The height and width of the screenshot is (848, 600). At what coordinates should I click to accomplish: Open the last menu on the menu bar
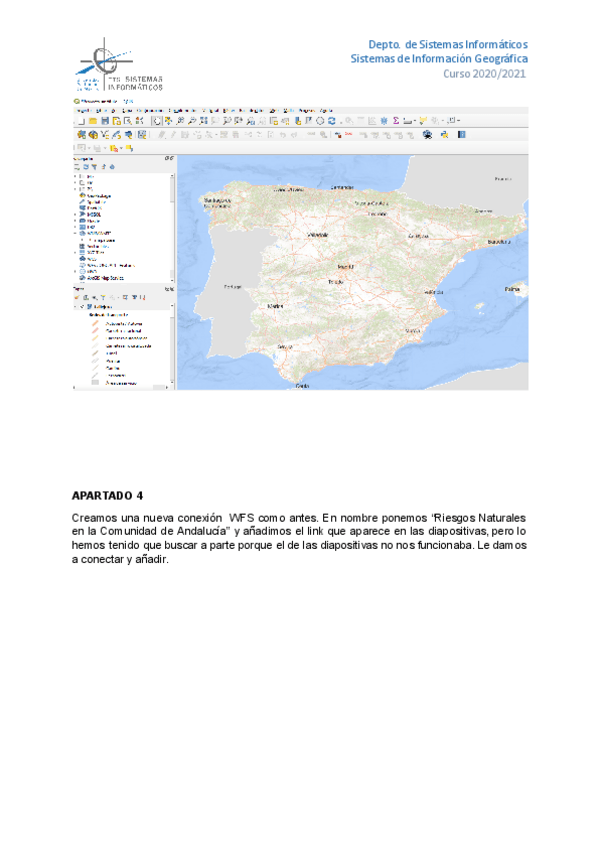pyautogui.click(x=325, y=110)
